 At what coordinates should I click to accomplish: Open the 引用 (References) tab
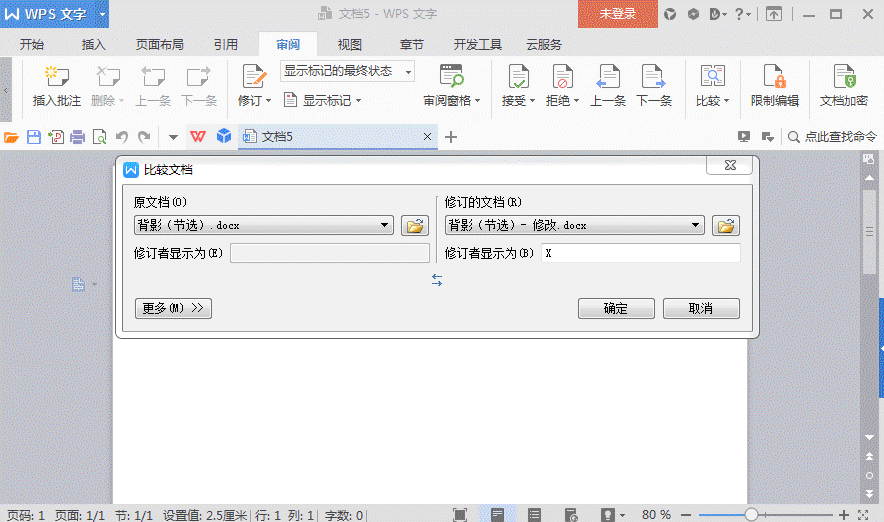pos(226,45)
